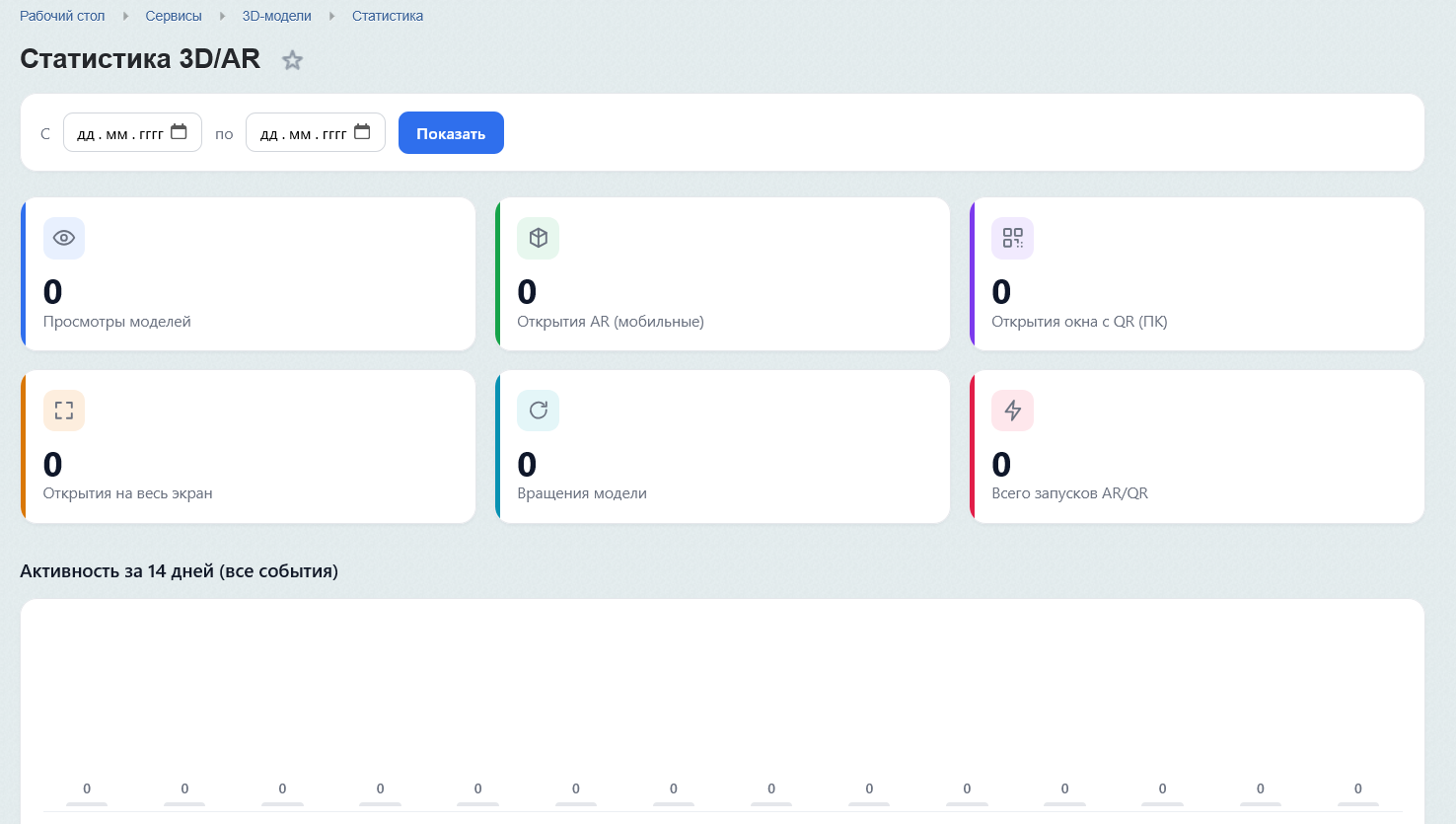This screenshot has width=1456, height=824.
Task: Open calendar picker of the start date
Action: (x=179, y=132)
